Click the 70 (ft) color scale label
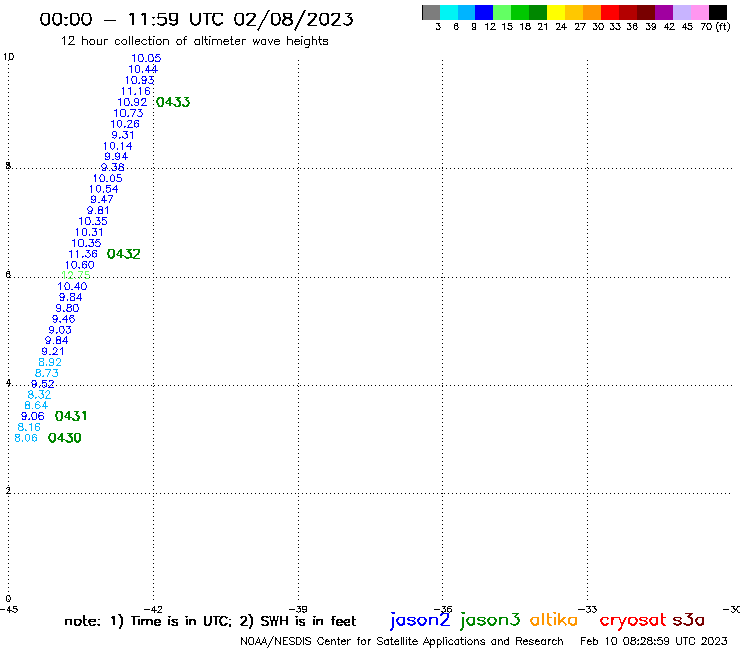This screenshot has width=740, height=650. tap(715, 26)
